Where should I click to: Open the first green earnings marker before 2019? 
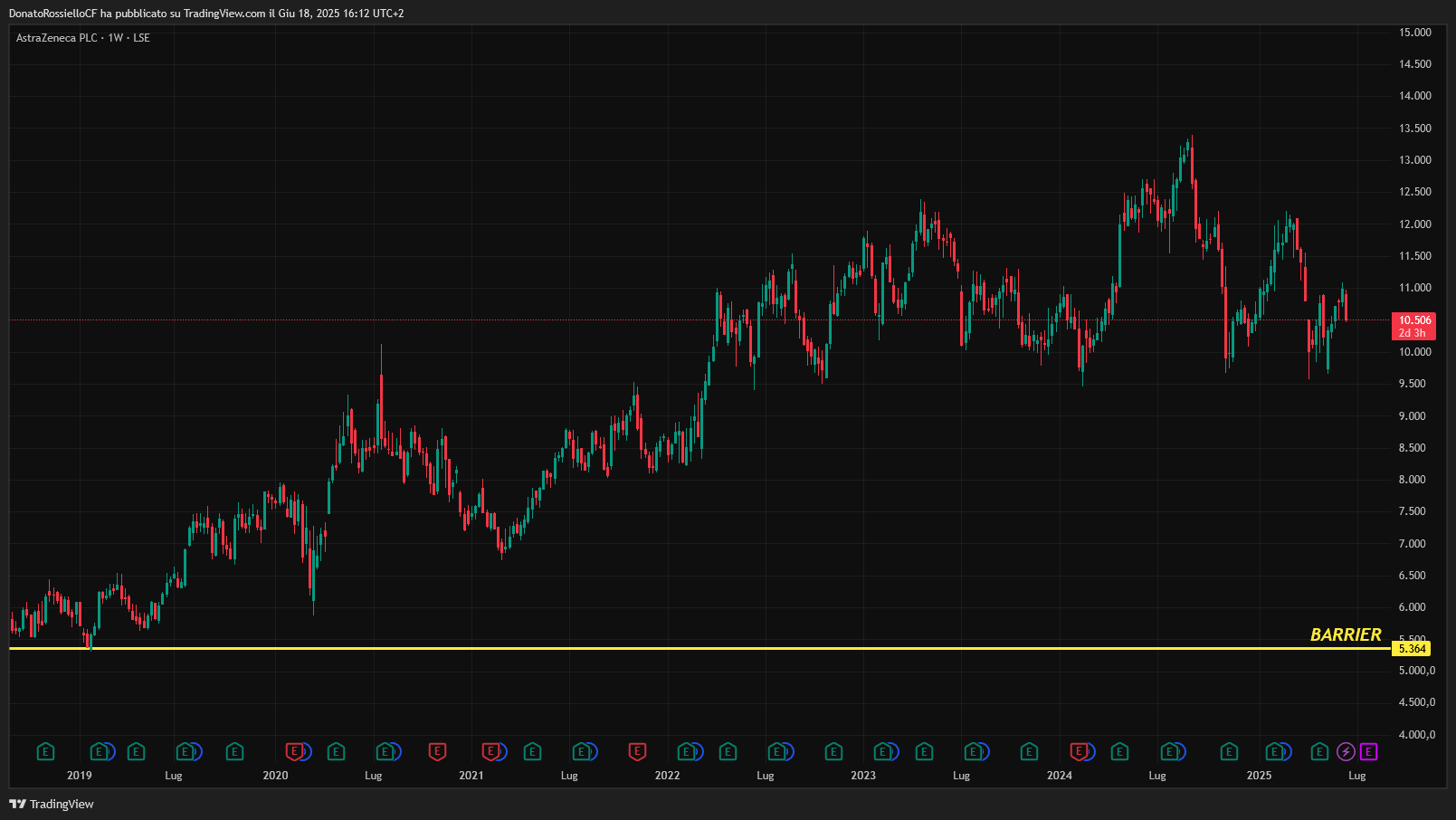click(45, 751)
